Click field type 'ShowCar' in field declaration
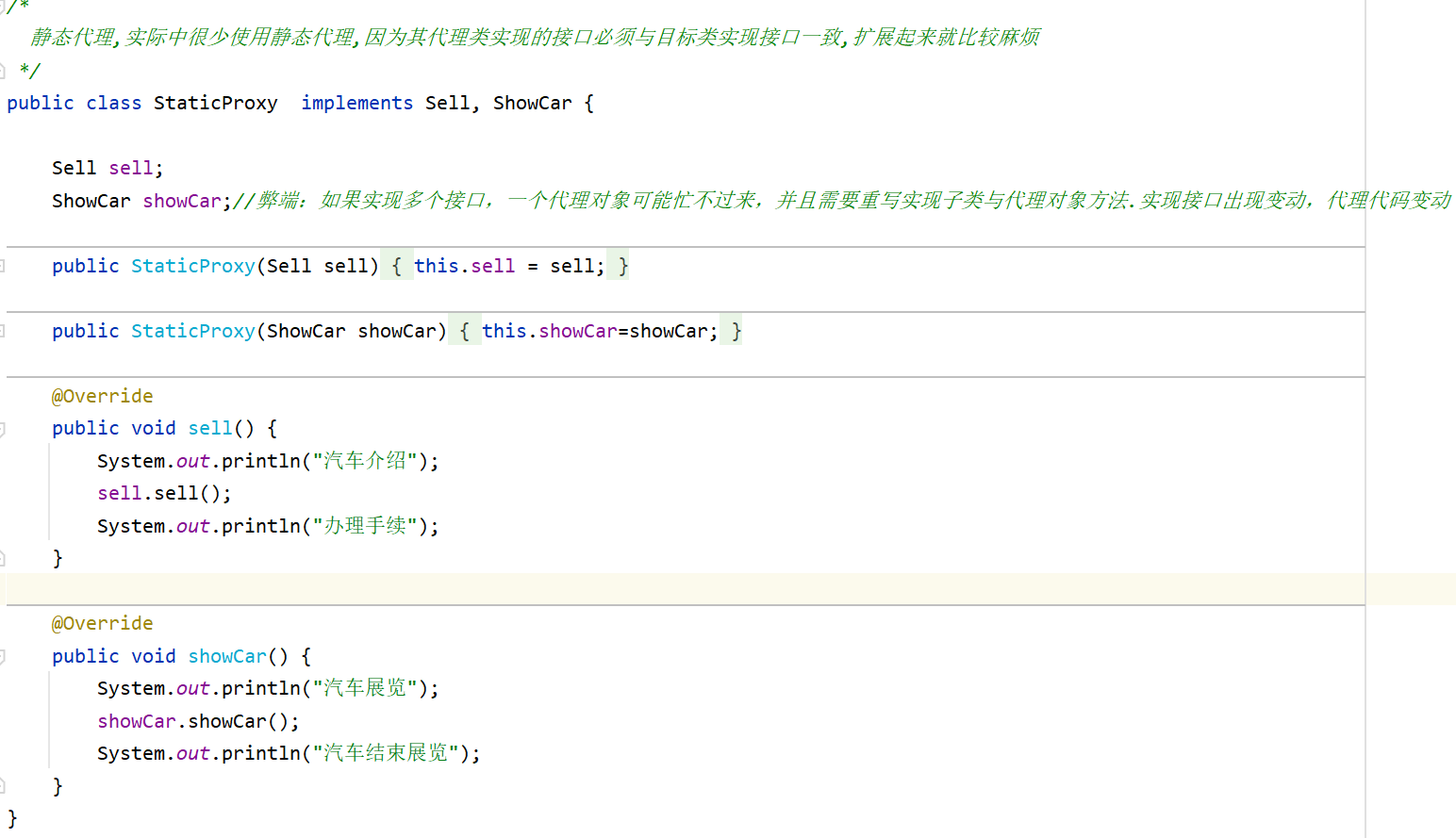This screenshot has height=838, width=1456. point(91,202)
